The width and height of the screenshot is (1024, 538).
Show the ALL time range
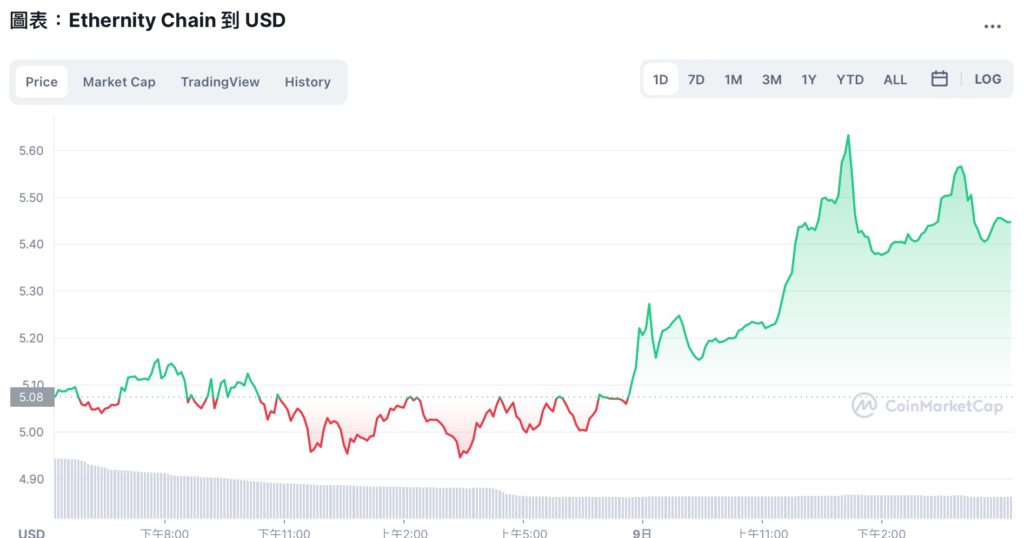895,79
